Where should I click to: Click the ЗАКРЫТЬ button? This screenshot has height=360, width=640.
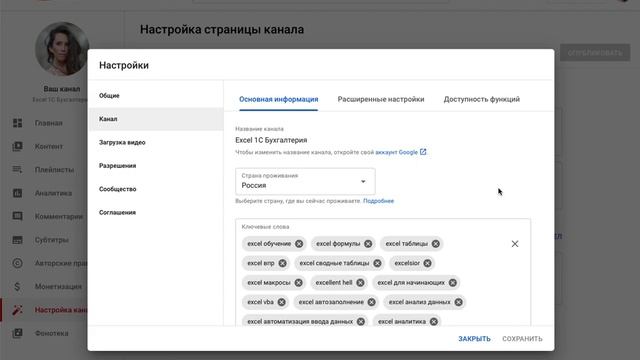(474, 339)
